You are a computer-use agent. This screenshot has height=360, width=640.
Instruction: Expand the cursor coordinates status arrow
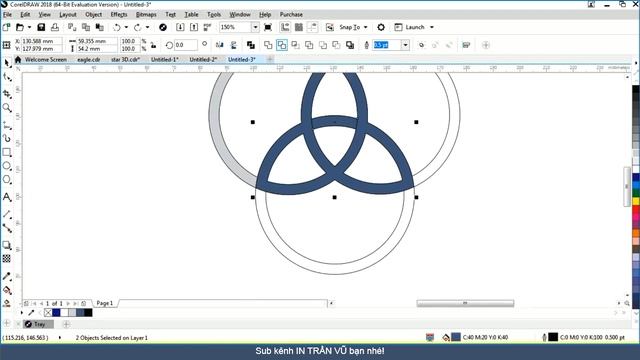click(x=60, y=338)
